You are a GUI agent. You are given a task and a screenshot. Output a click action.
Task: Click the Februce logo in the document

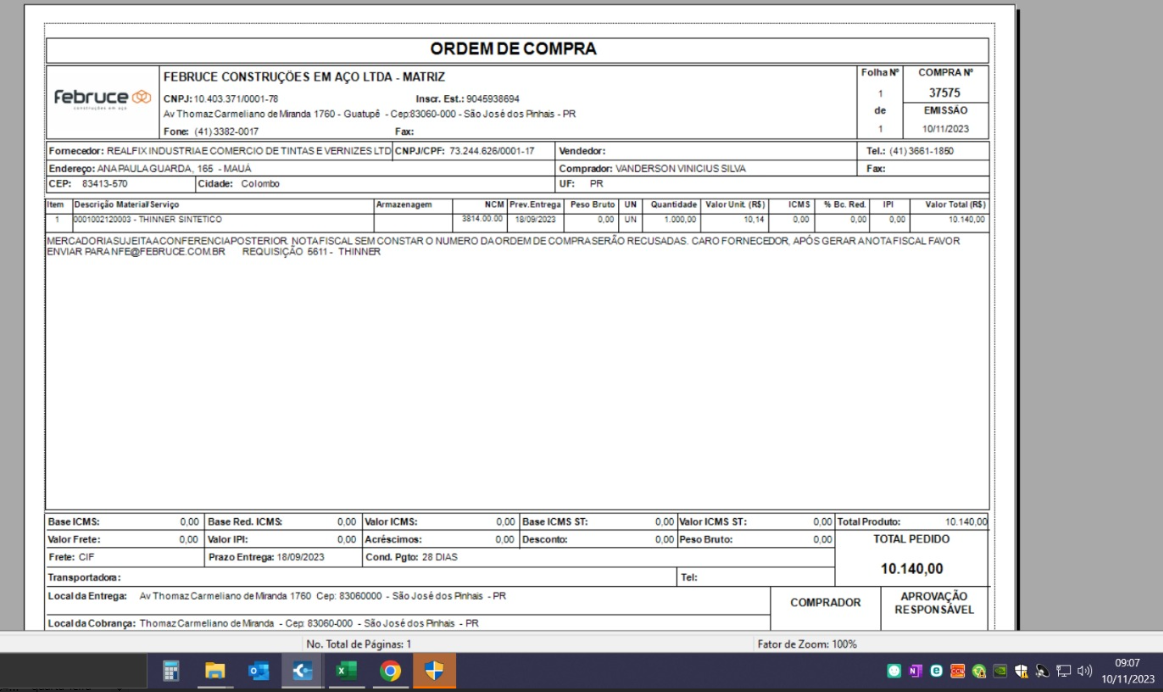[x=101, y=99]
